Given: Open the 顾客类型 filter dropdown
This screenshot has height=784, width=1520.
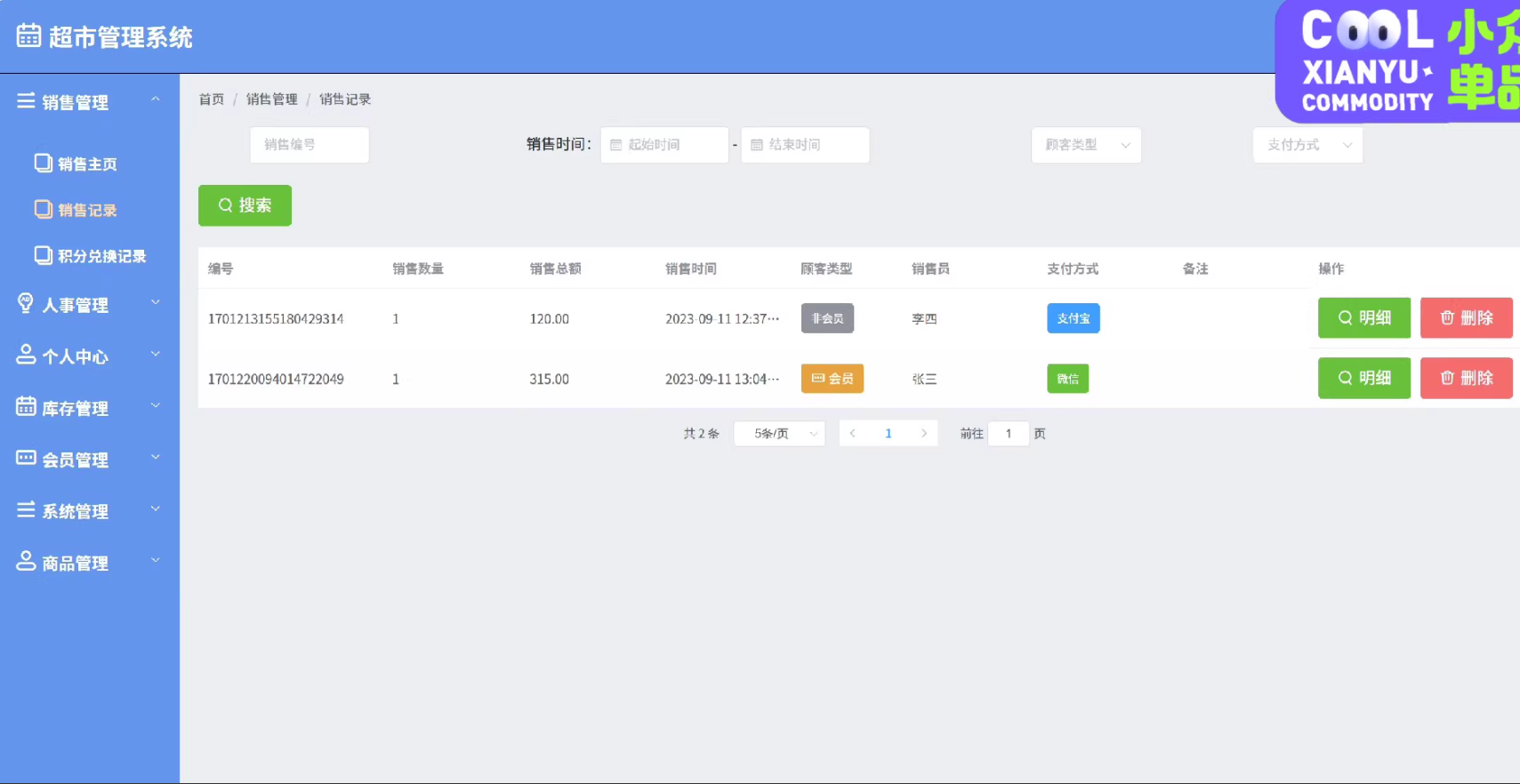Looking at the screenshot, I should [1086, 145].
